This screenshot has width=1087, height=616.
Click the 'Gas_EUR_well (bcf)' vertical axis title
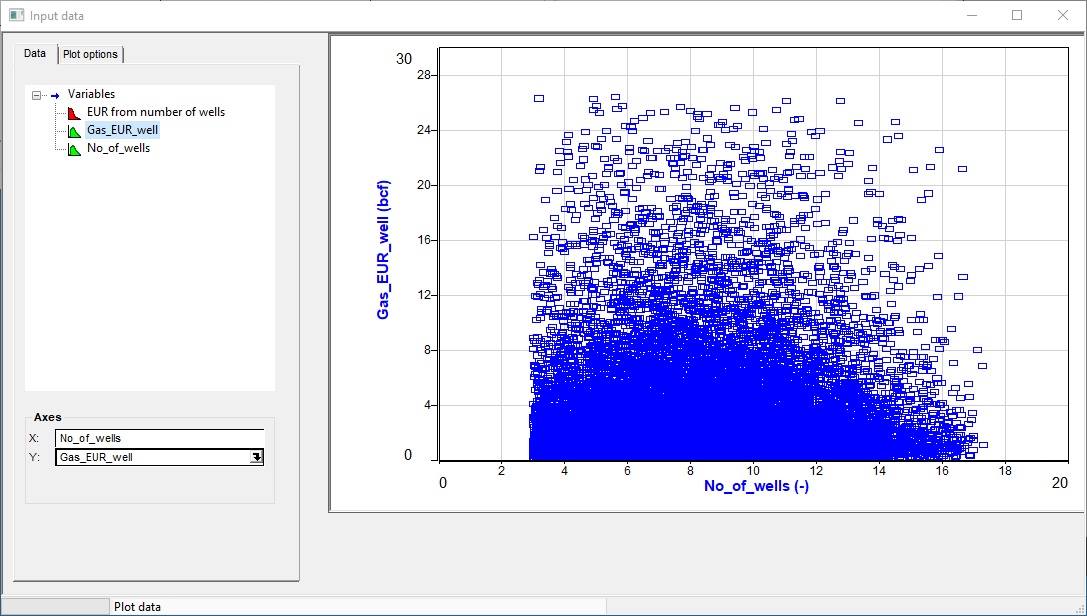click(383, 250)
